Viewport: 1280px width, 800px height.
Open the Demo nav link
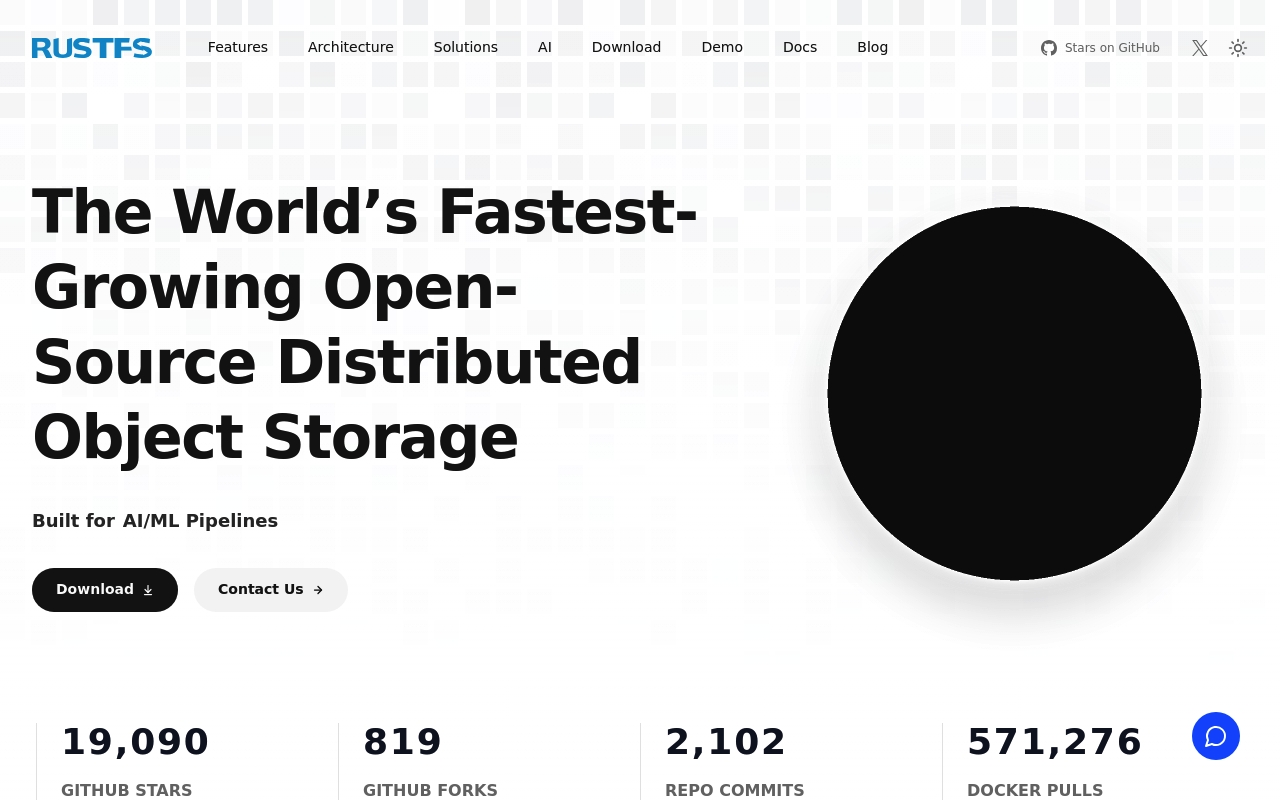722,47
